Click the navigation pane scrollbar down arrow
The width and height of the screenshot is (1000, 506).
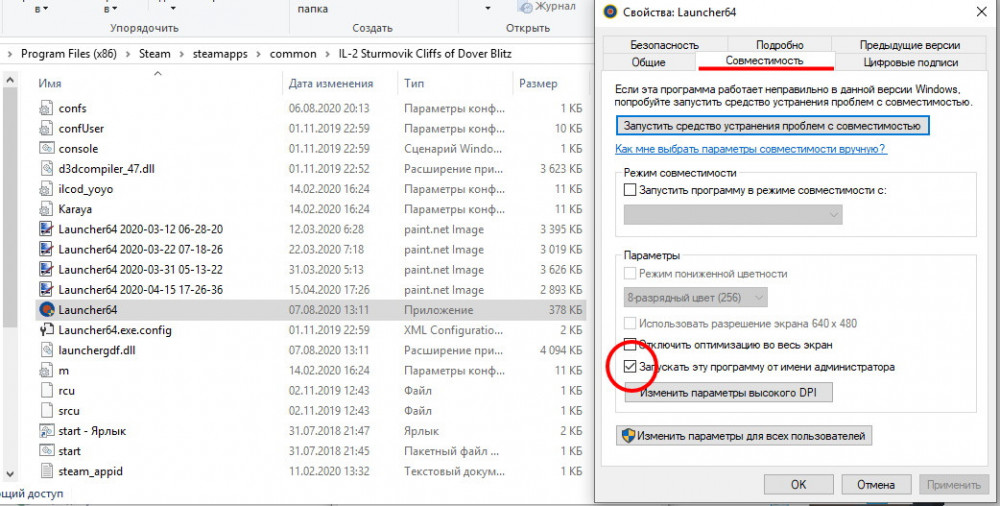click(x=9, y=475)
